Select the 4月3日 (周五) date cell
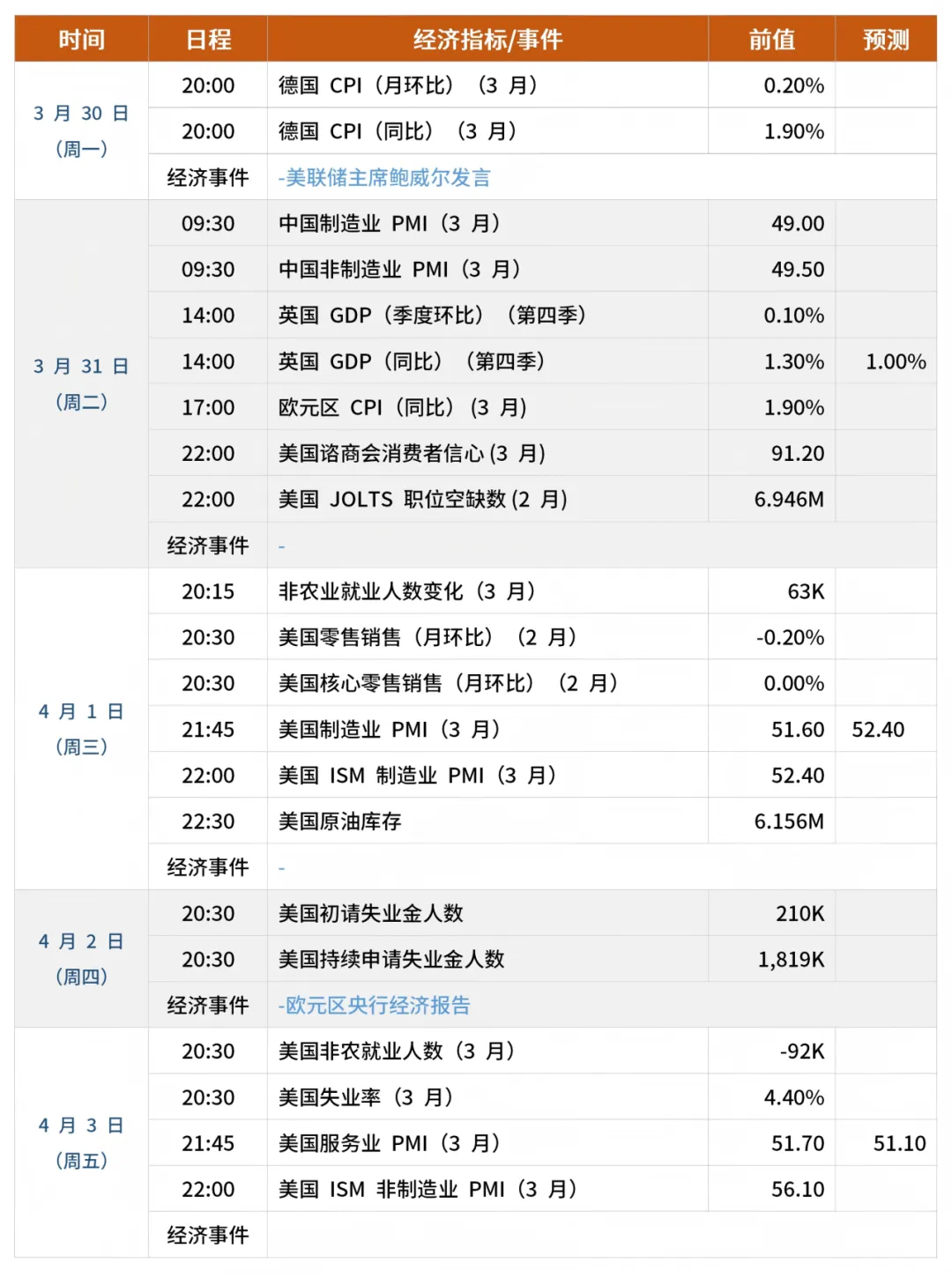Screen dimensions: 952x1278 pyautogui.click(x=81, y=1143)
